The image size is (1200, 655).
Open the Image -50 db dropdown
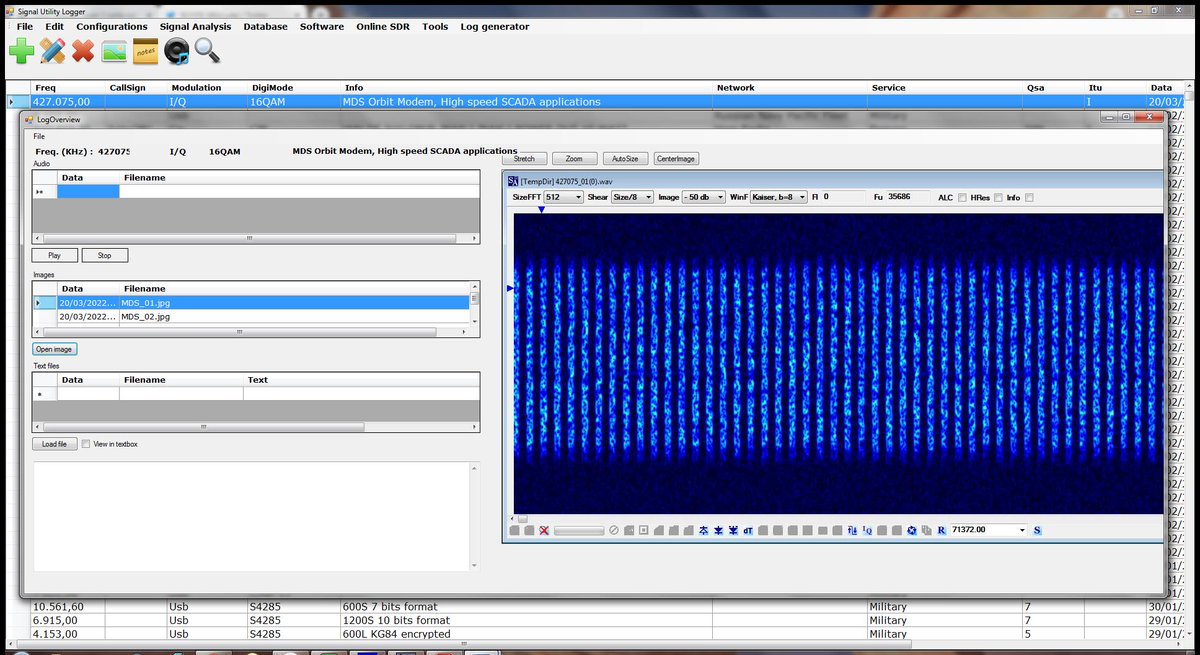[704, 198]
